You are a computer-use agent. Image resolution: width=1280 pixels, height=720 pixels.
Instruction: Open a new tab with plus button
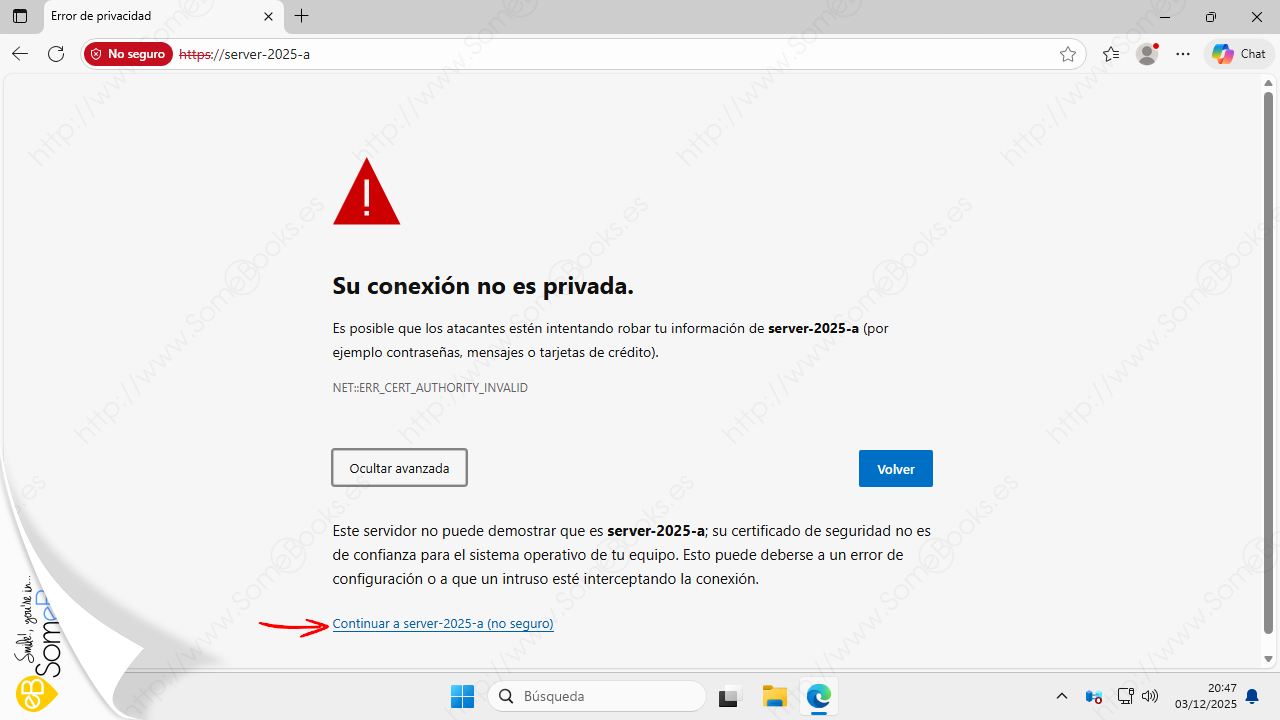tap(302, 16)
